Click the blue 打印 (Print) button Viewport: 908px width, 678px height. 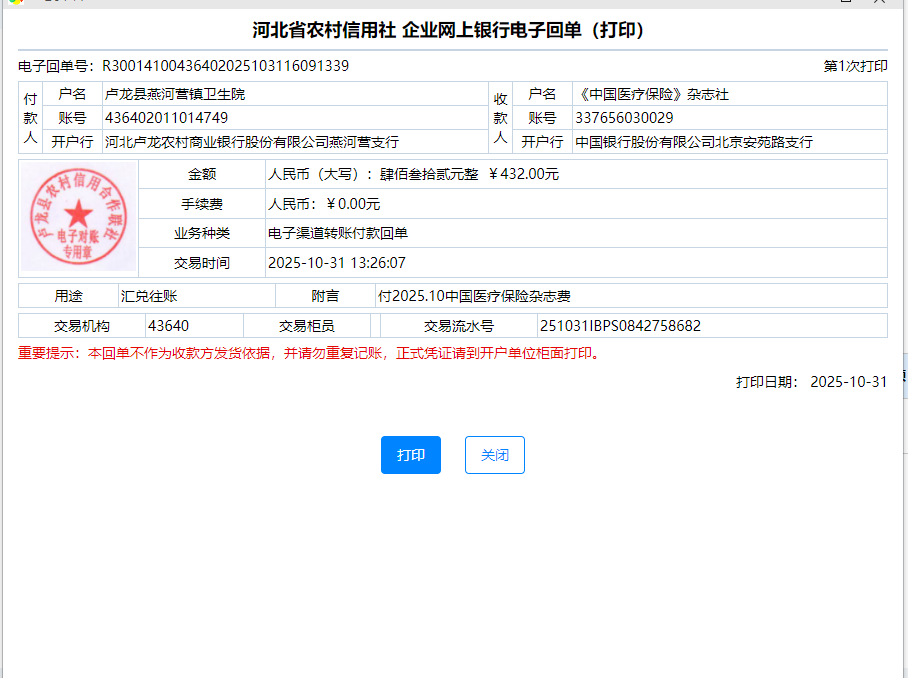click(411, 455)
